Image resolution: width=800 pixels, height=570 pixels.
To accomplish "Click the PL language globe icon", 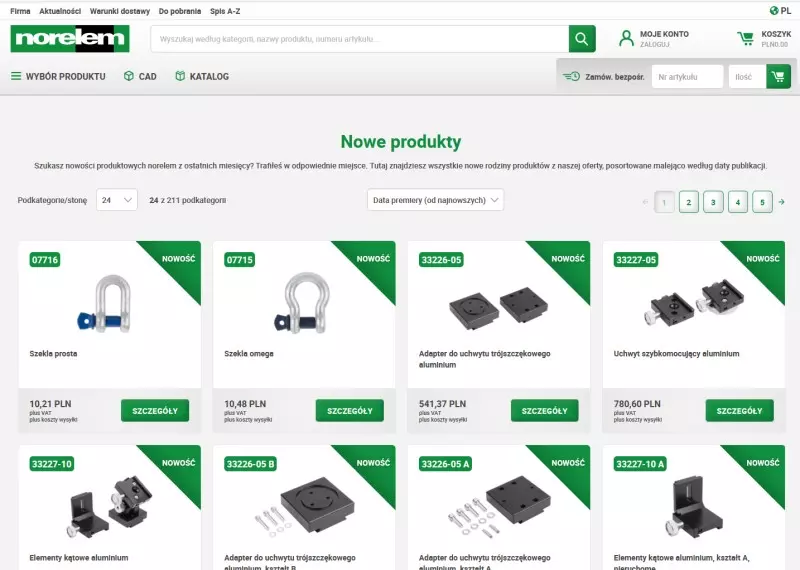I will pos(774,10).
